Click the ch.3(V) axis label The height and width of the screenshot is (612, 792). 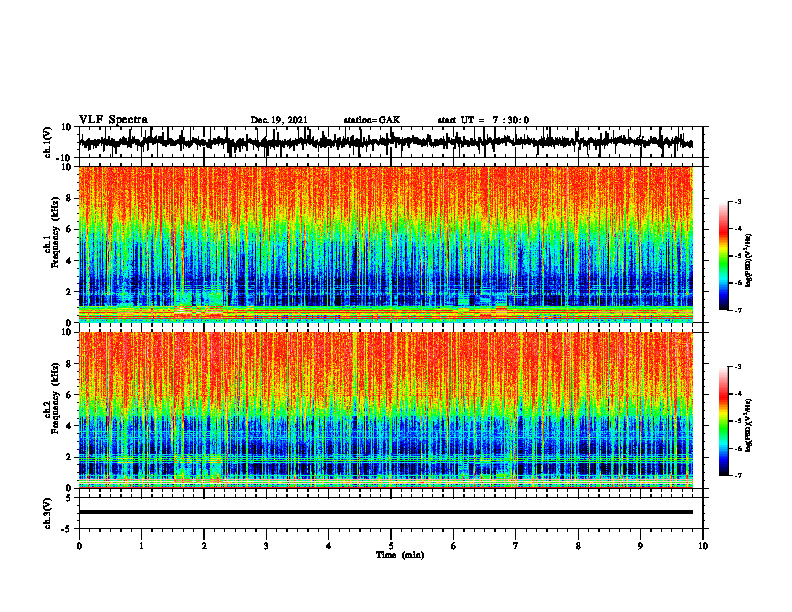48,513
